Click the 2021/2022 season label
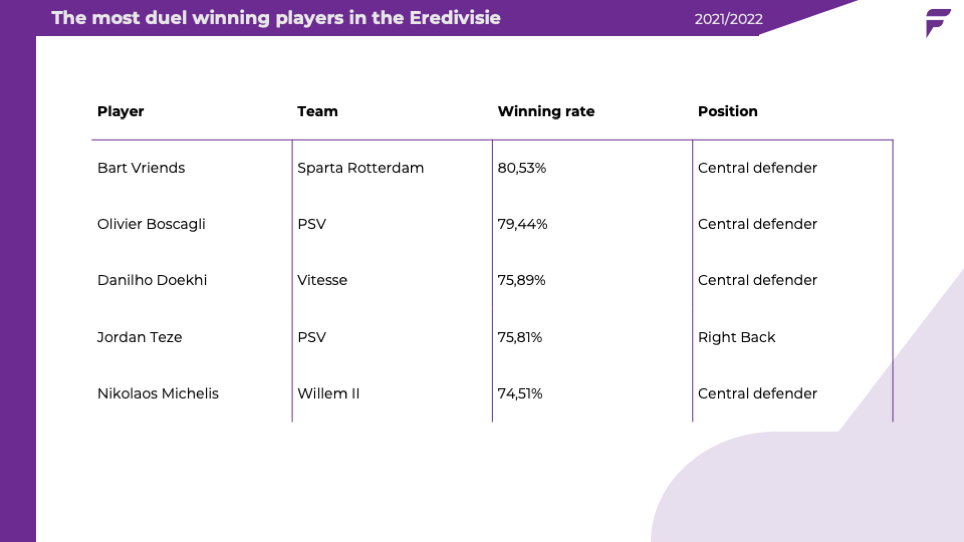This screenshot has height=542, width=964. [729, 20]
